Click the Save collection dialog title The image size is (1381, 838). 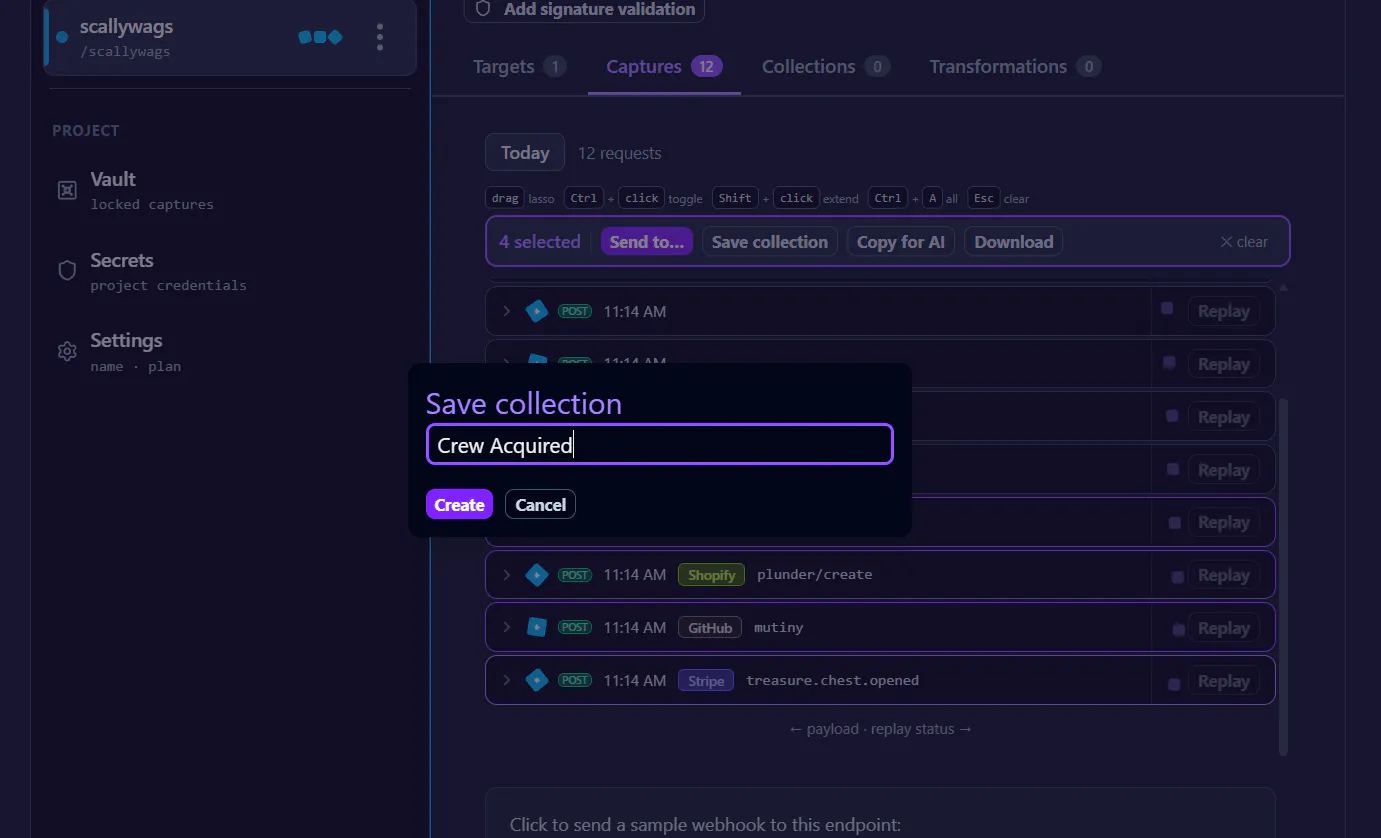[x=524, y=403]
